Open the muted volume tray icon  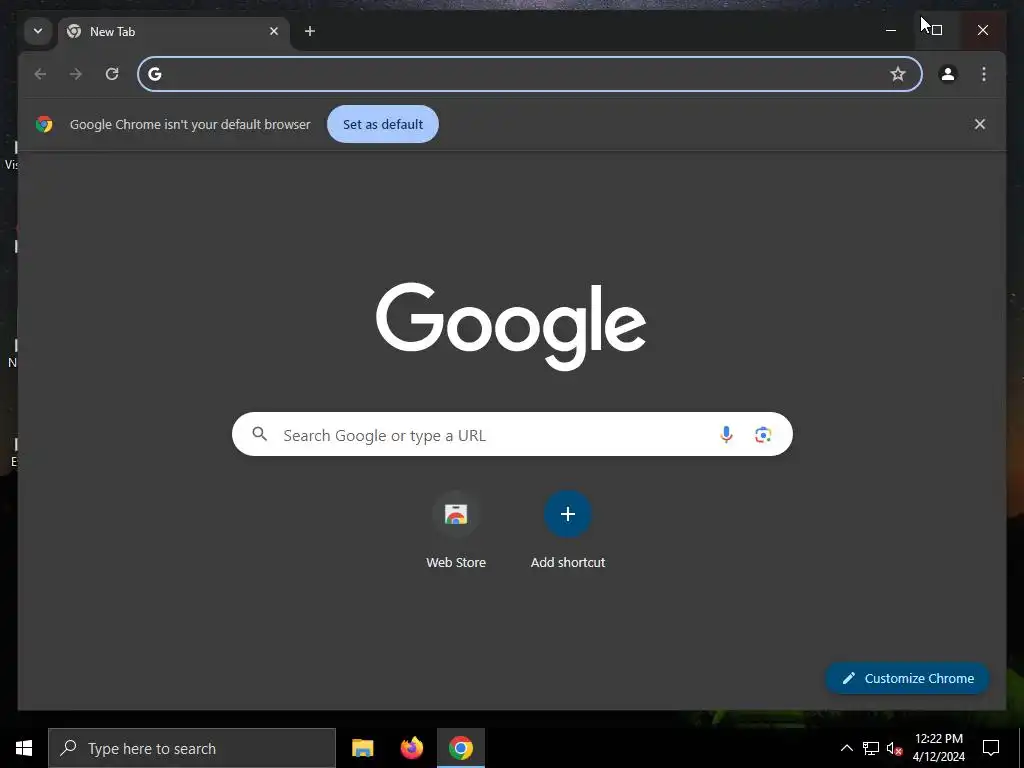click(895, 748)
